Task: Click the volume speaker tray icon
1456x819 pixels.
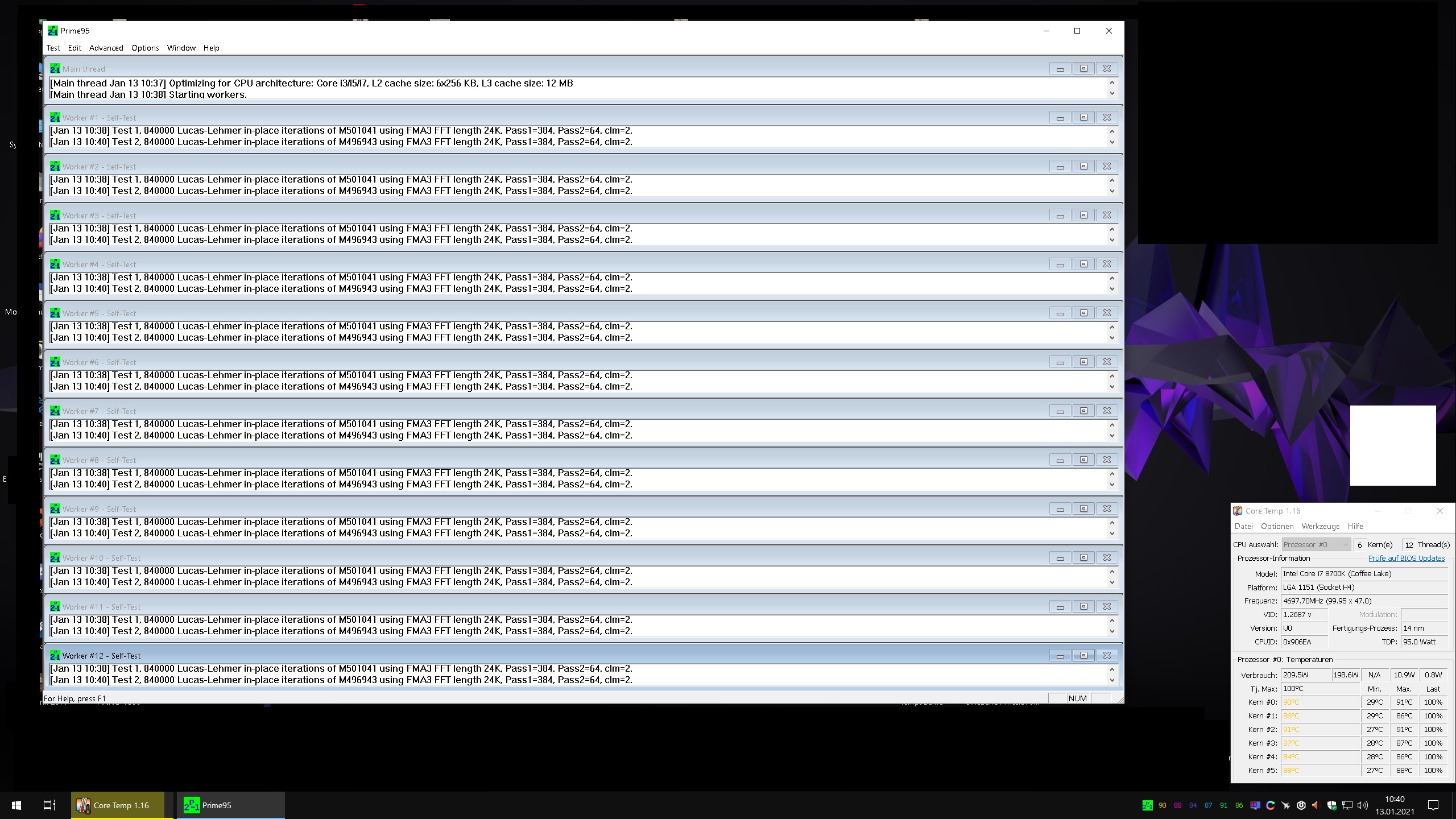Action: (1362, 805)
